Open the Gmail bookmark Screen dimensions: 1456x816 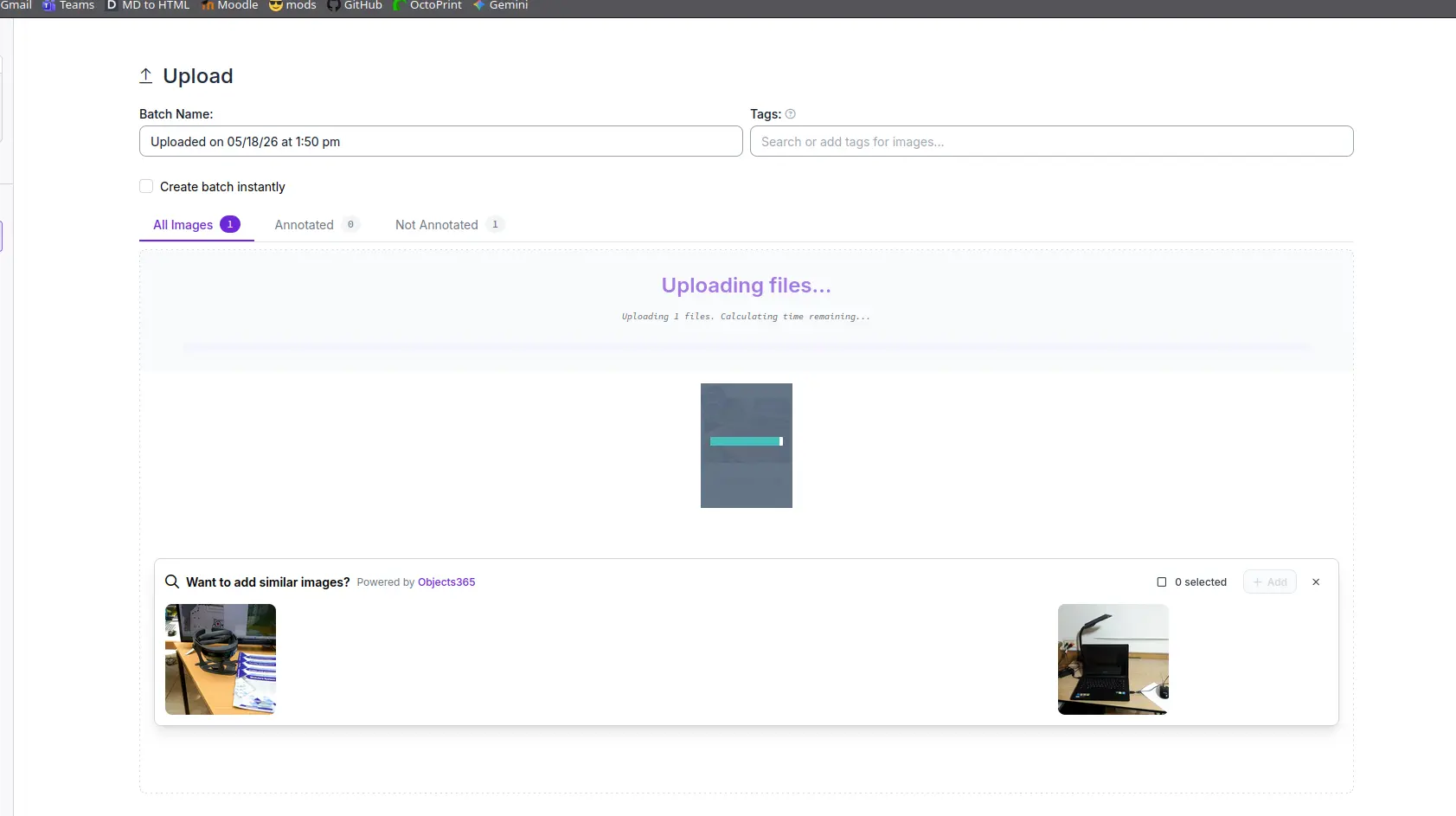coord(16,5)
